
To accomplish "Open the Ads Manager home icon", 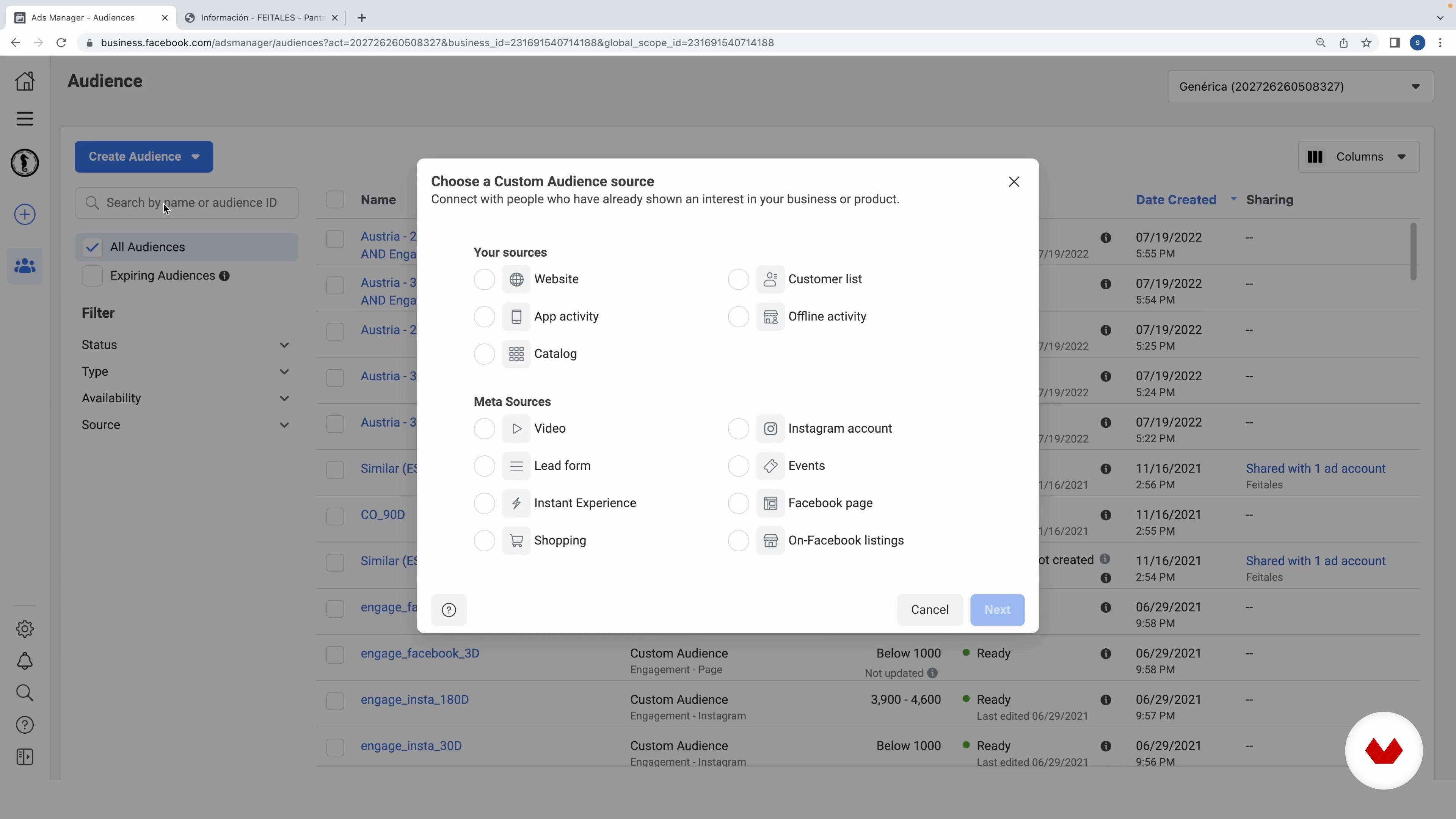I will point(24,81).
